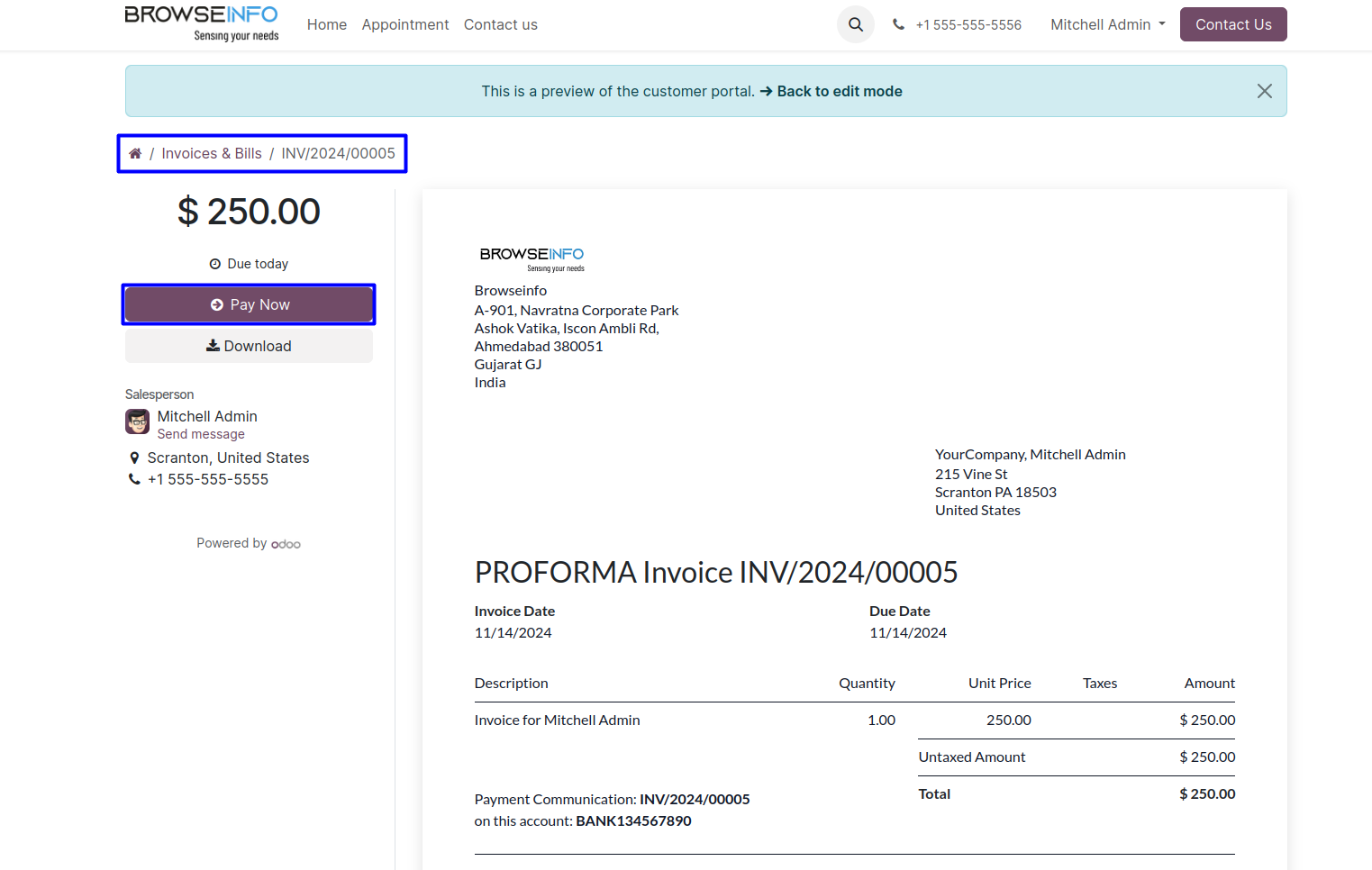Click the search magnifier icon
Image resolution: width=1372 pixels, height=870 pixels.
pyautogui.click(x=855, y=25)
